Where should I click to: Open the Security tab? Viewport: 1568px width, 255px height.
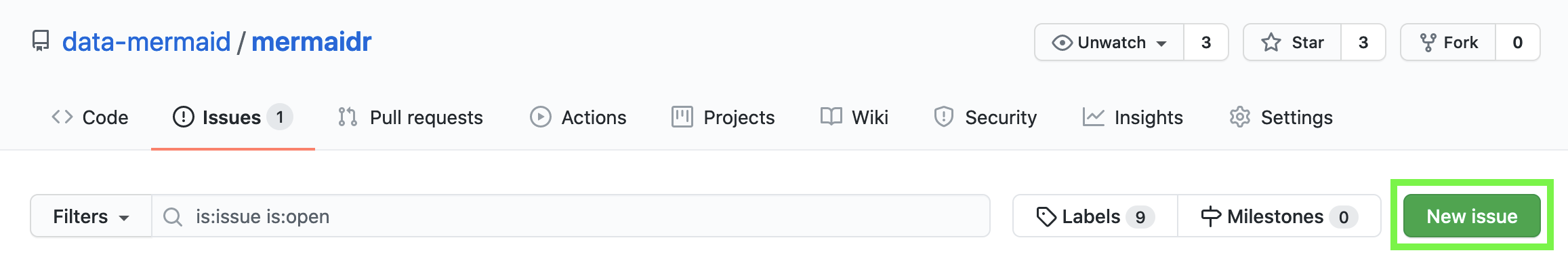985,117
